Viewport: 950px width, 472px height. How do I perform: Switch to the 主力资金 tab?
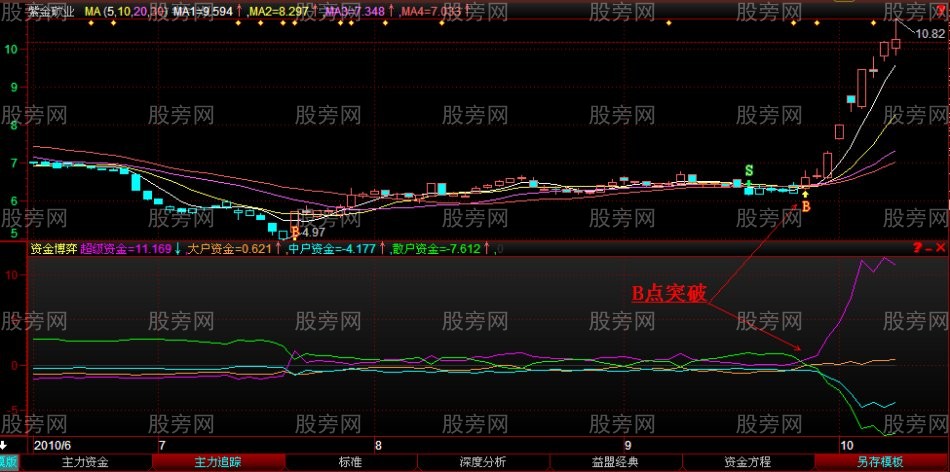coord(85,462)
